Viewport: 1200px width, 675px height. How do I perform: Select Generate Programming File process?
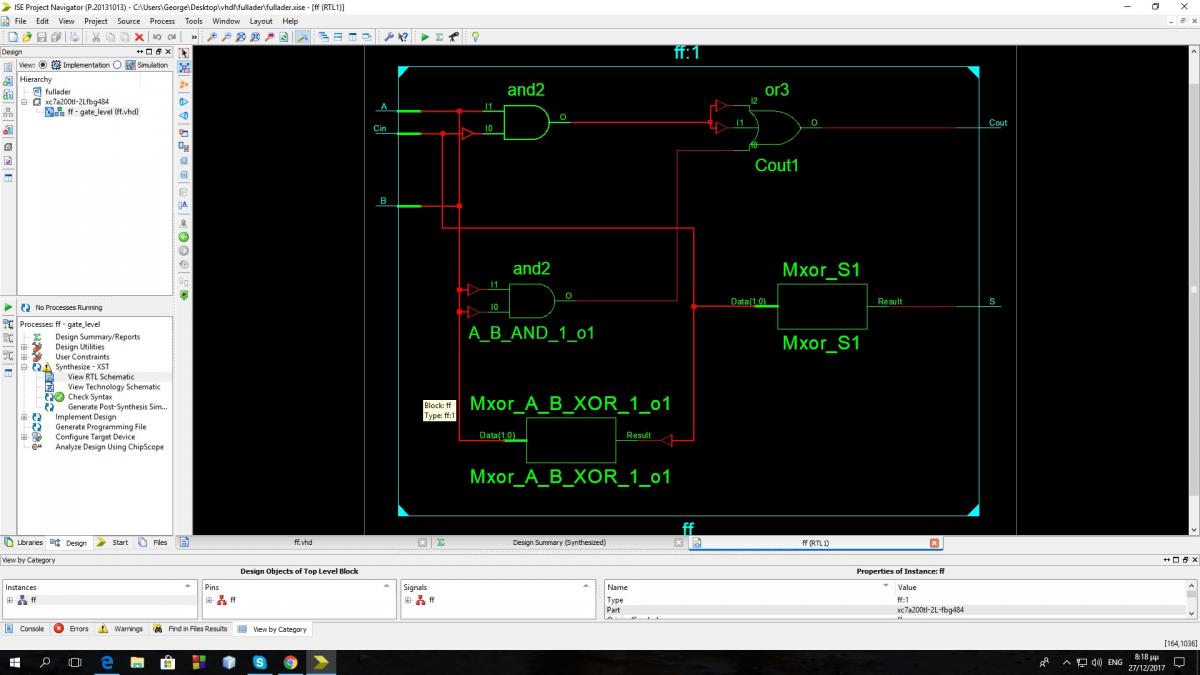tap(100, 427)
